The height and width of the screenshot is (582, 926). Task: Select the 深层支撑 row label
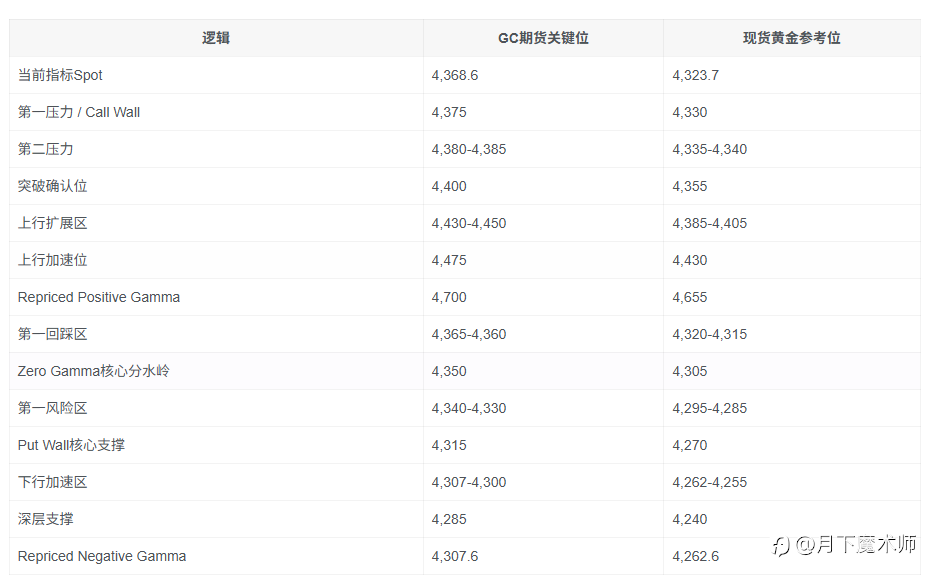[45, 519]
